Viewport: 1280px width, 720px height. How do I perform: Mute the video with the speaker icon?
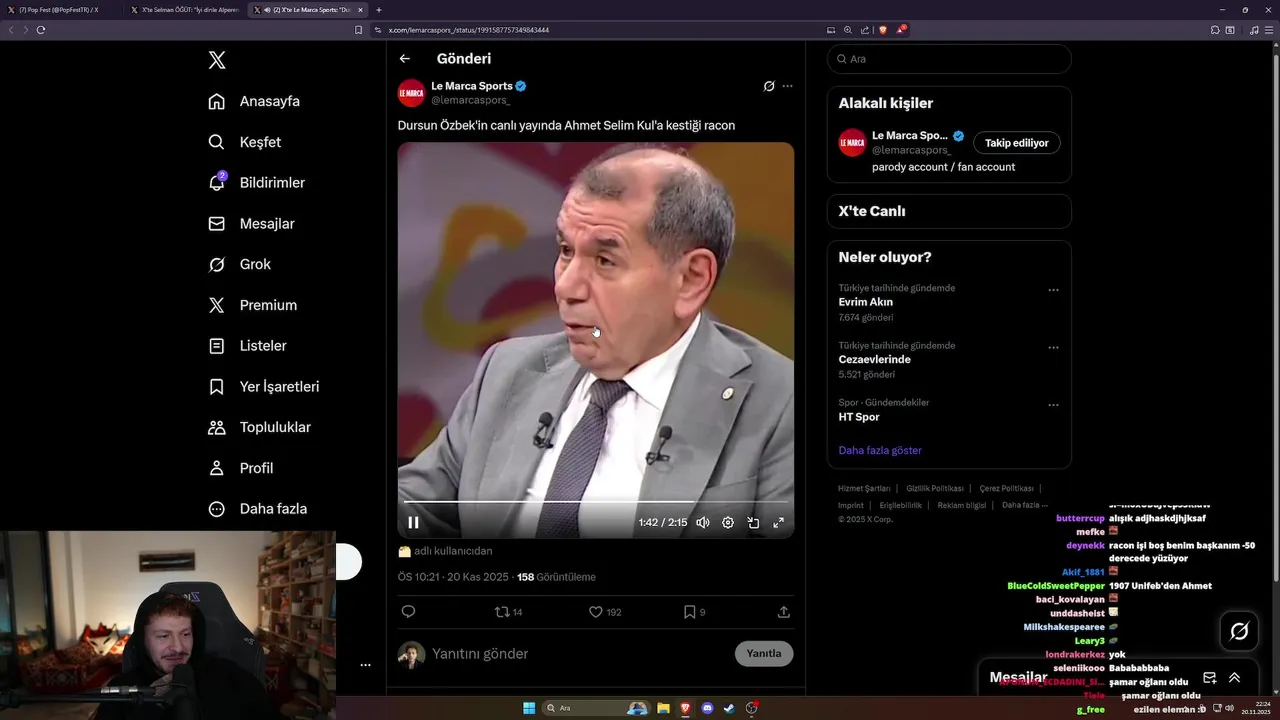point(703,522)
